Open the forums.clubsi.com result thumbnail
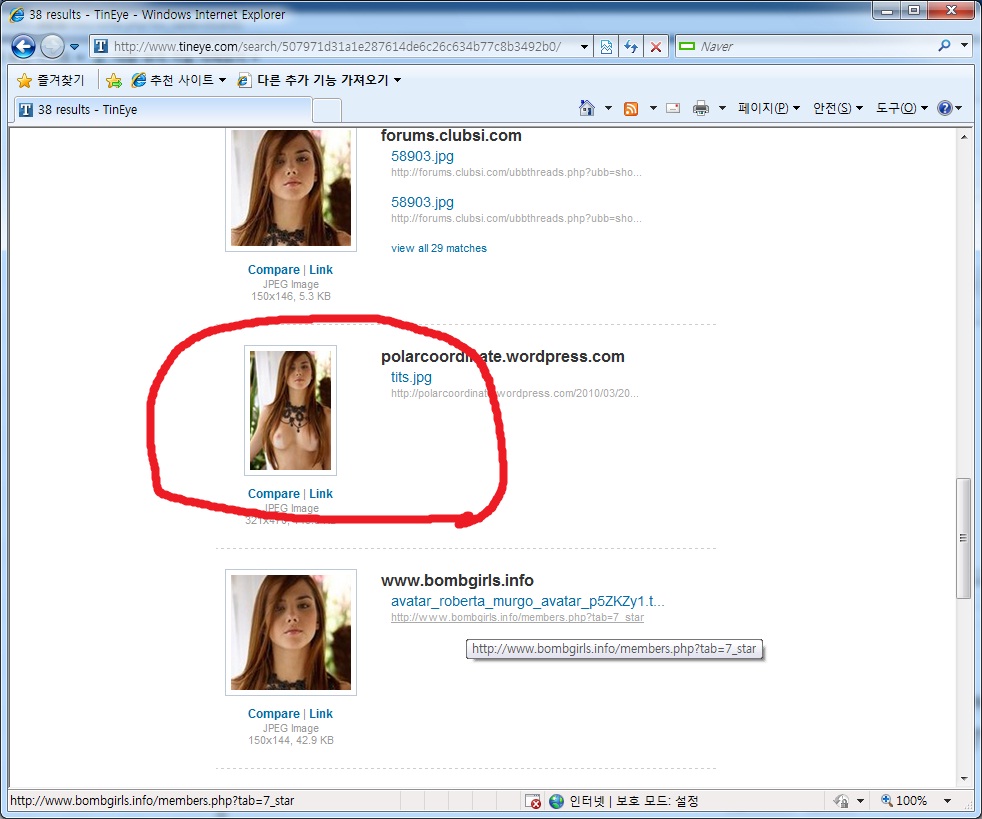The height and width of the screenshot is (819, 982). pyautogui.click(x=291, y=188)
